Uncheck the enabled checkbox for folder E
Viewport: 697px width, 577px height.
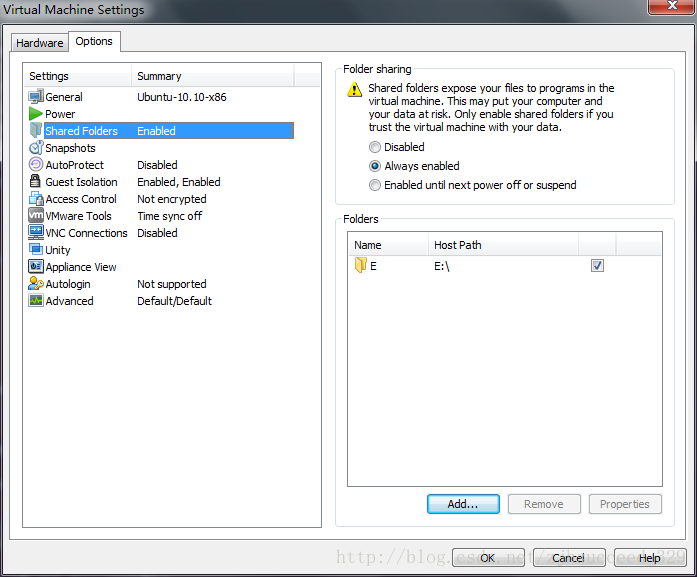597,266
